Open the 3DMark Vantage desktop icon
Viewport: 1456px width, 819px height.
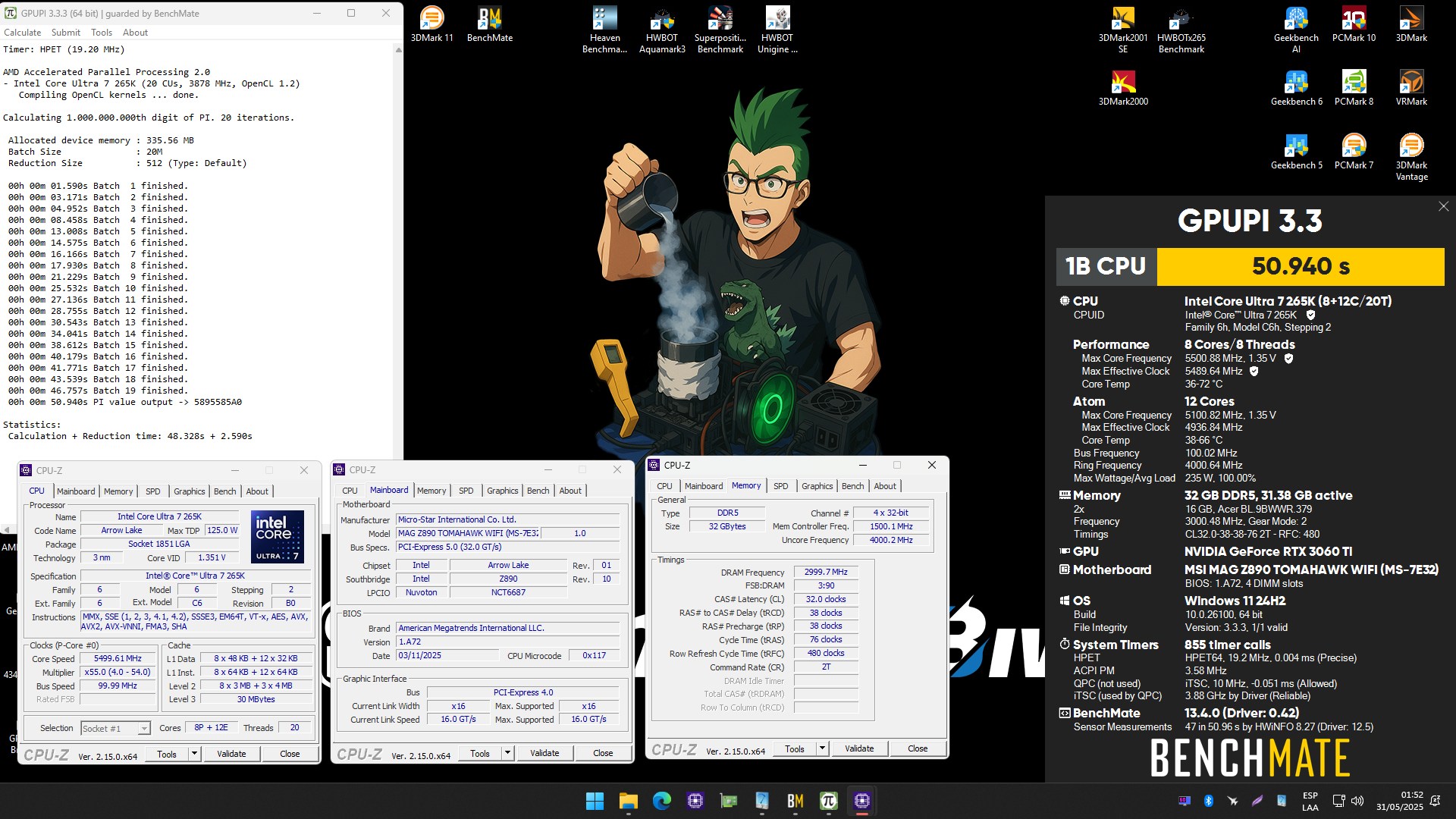point(1411,157)
